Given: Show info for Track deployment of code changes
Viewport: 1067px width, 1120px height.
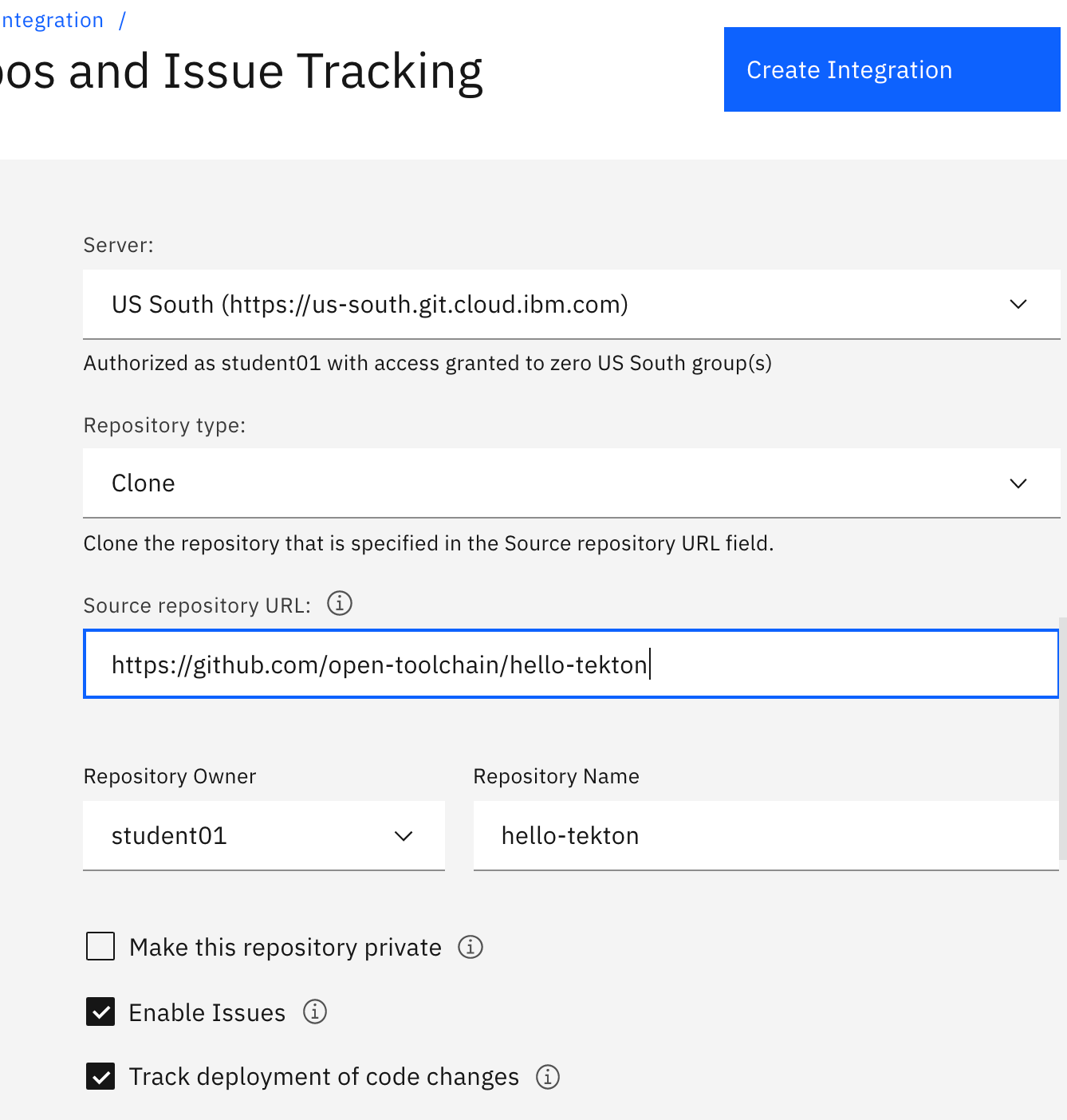Looking at the screenshot, I should pyautogui.click(x=548, y=1077).
